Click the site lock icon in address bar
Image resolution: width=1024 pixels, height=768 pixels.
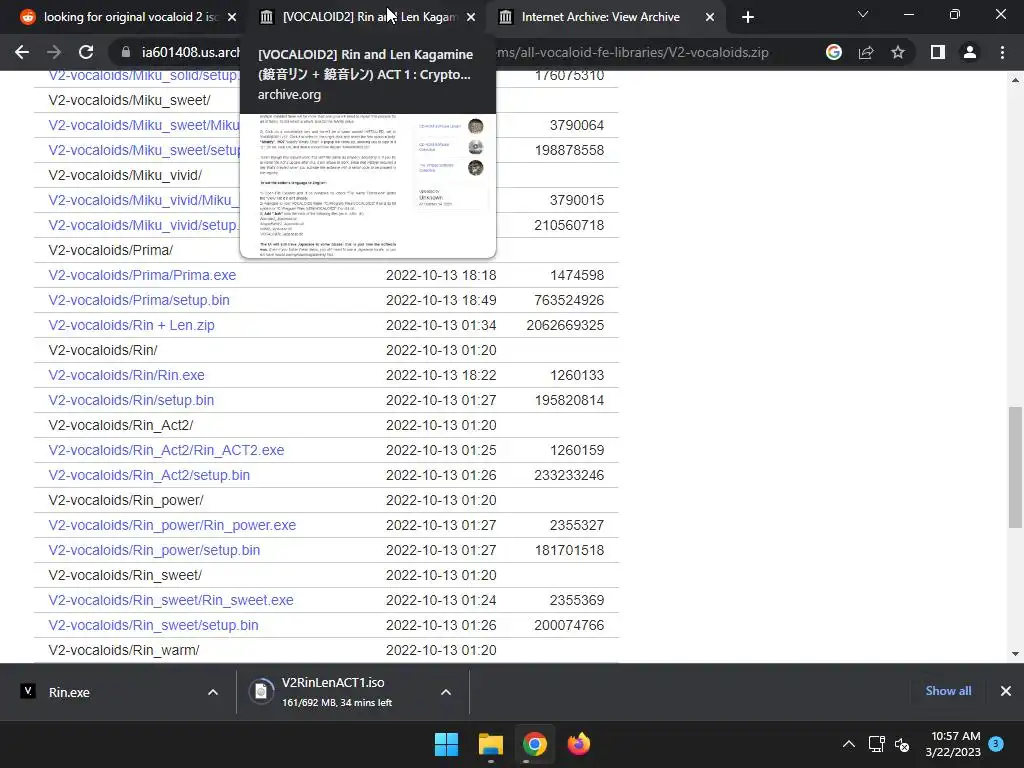pos(125,52)
